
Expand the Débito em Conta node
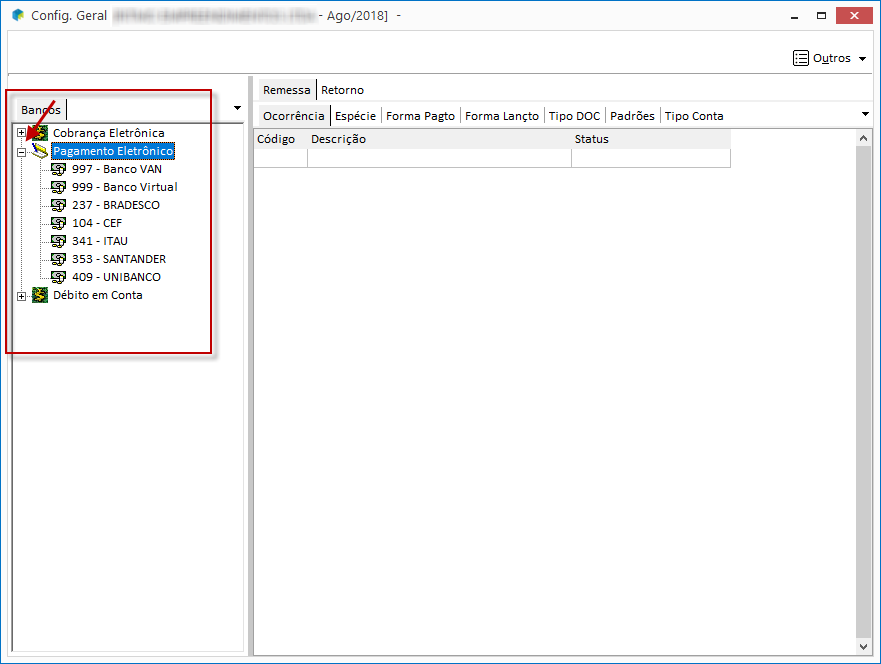[x=22, y=296]
